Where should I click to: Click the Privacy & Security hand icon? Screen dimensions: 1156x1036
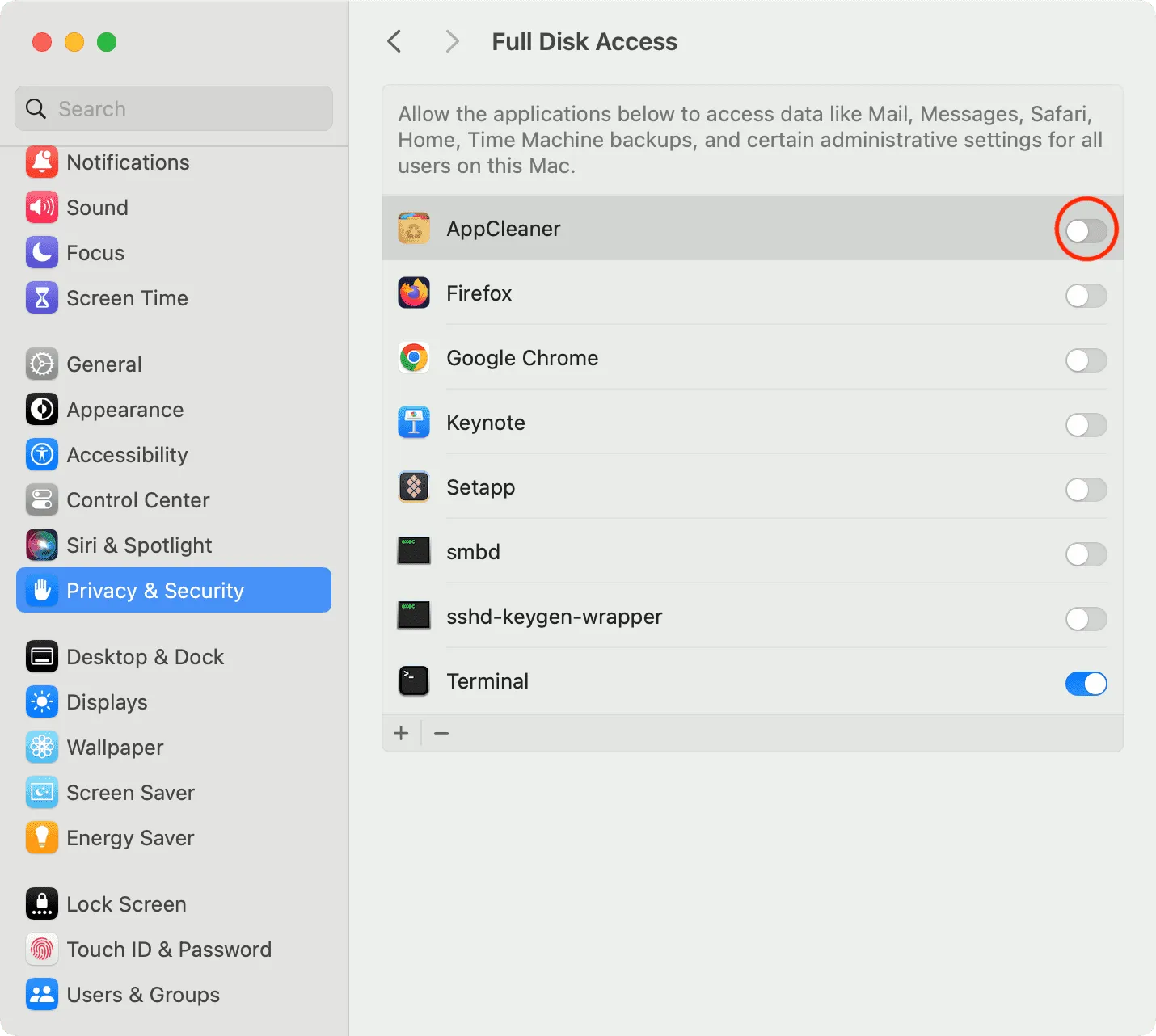42,590
